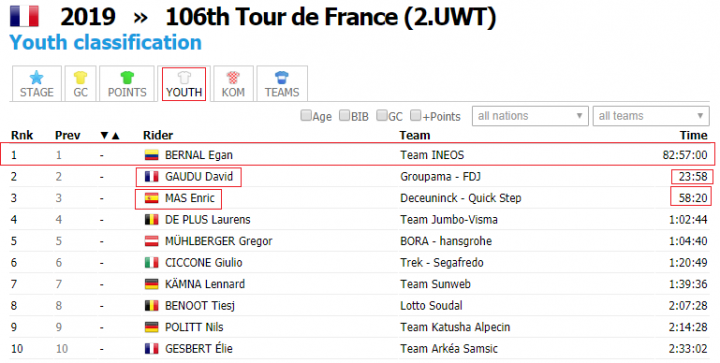Toggle the +Points checkbox

tap(415, 116)
